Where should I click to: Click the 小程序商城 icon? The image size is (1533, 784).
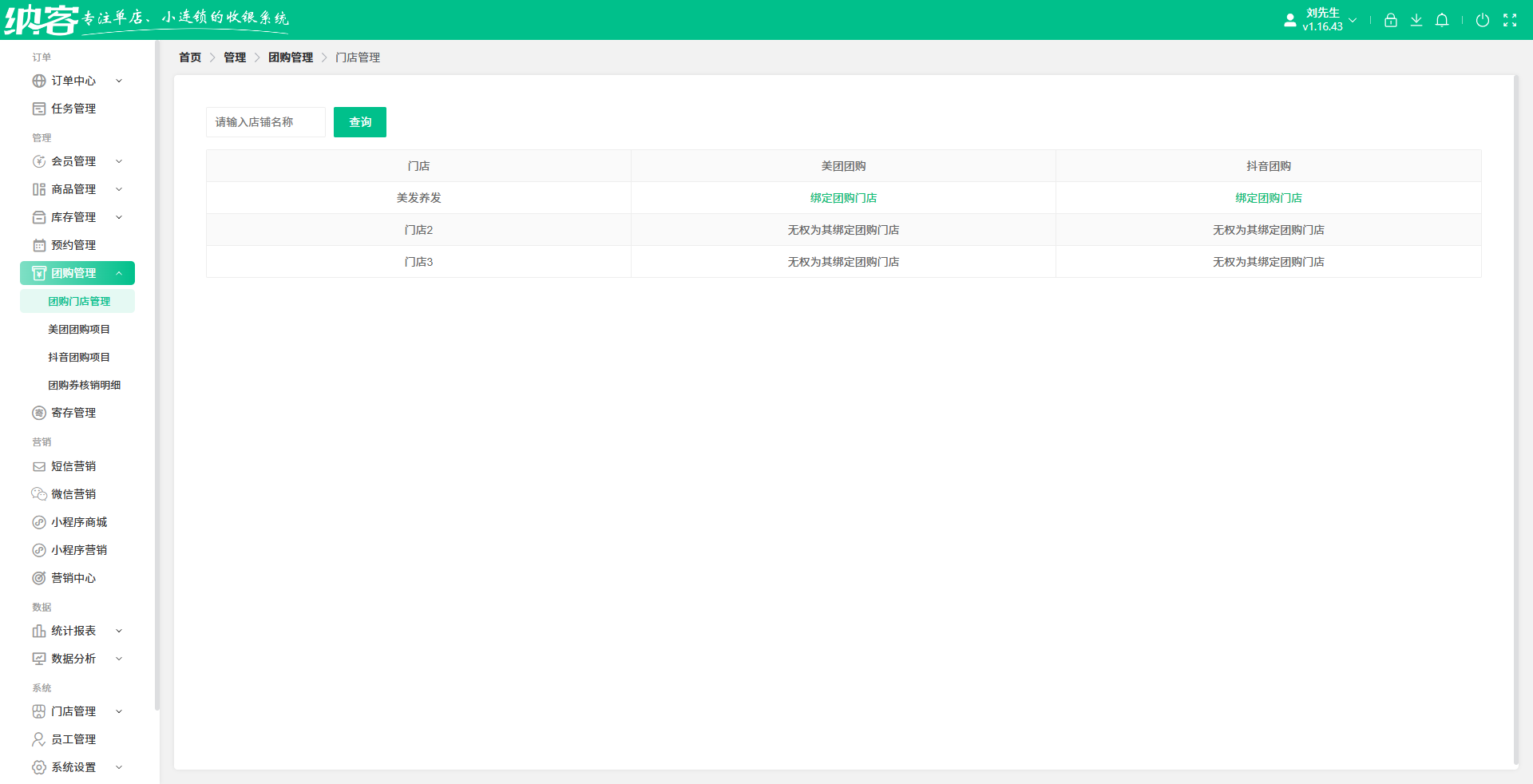coord(39,522)
